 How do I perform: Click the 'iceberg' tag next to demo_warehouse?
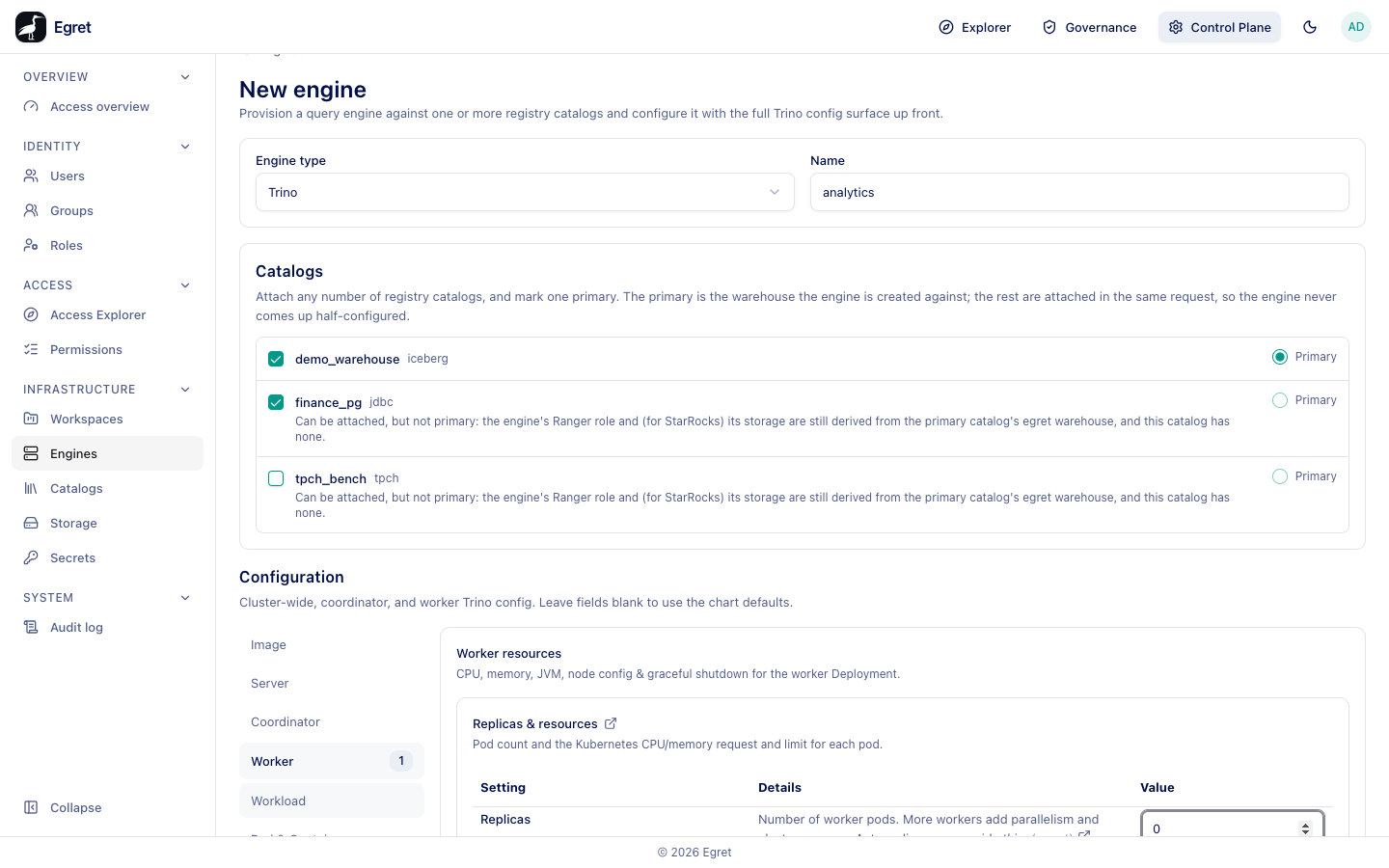pyautogui.click(x=427, y=359)
